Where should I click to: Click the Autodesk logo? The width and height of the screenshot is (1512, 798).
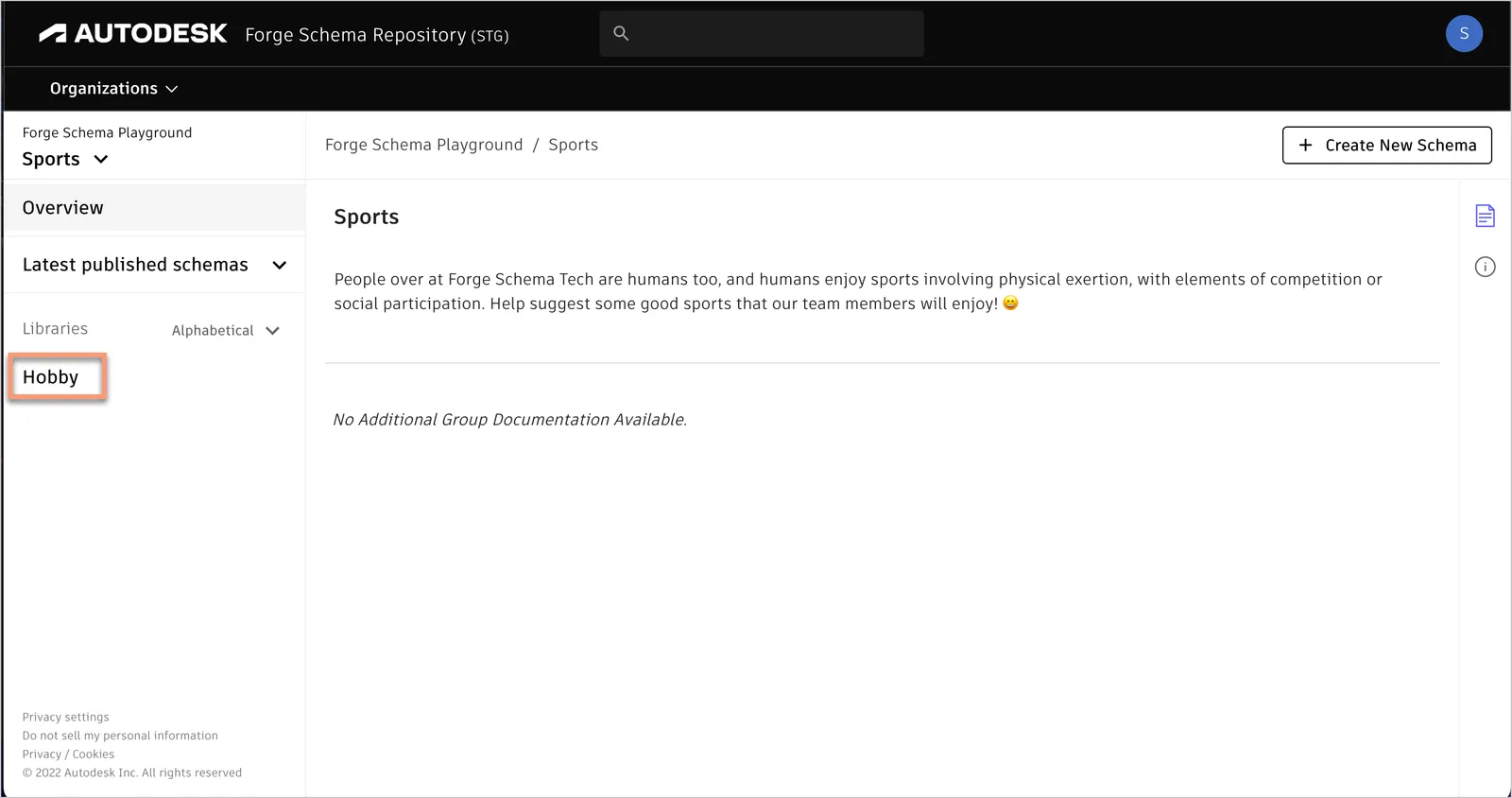[133, 34]
